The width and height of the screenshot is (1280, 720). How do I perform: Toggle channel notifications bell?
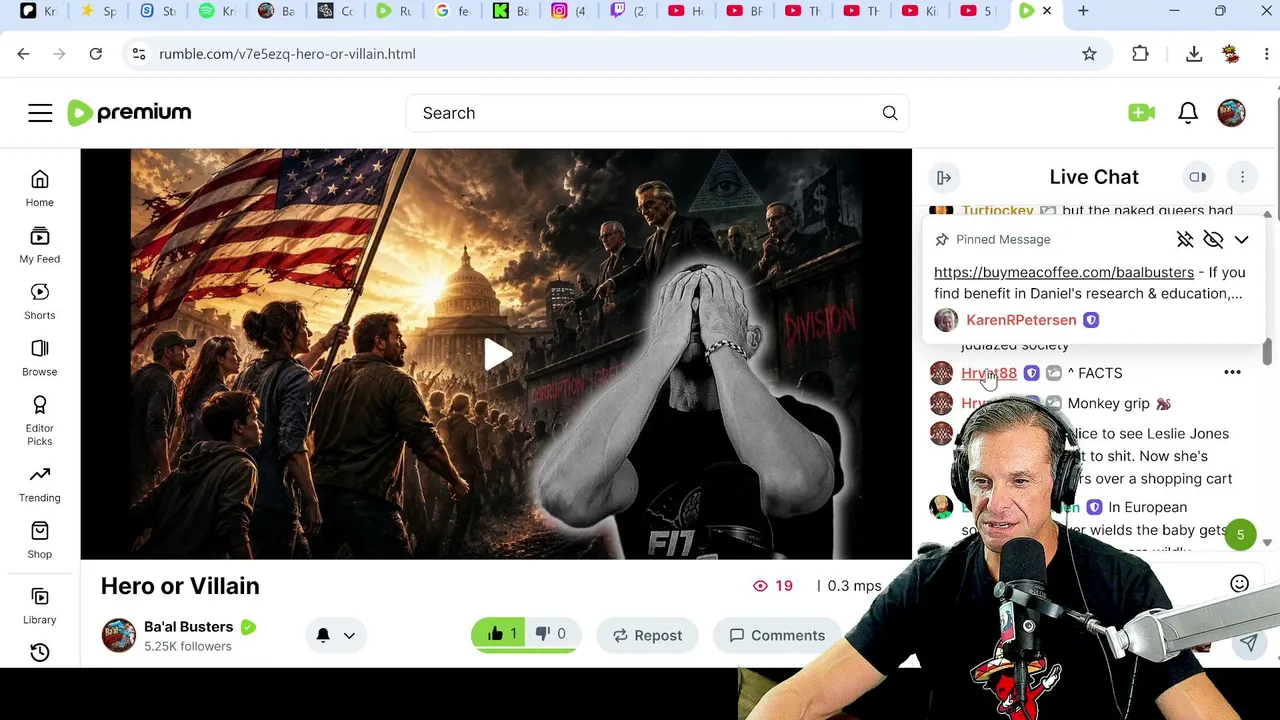323,635
